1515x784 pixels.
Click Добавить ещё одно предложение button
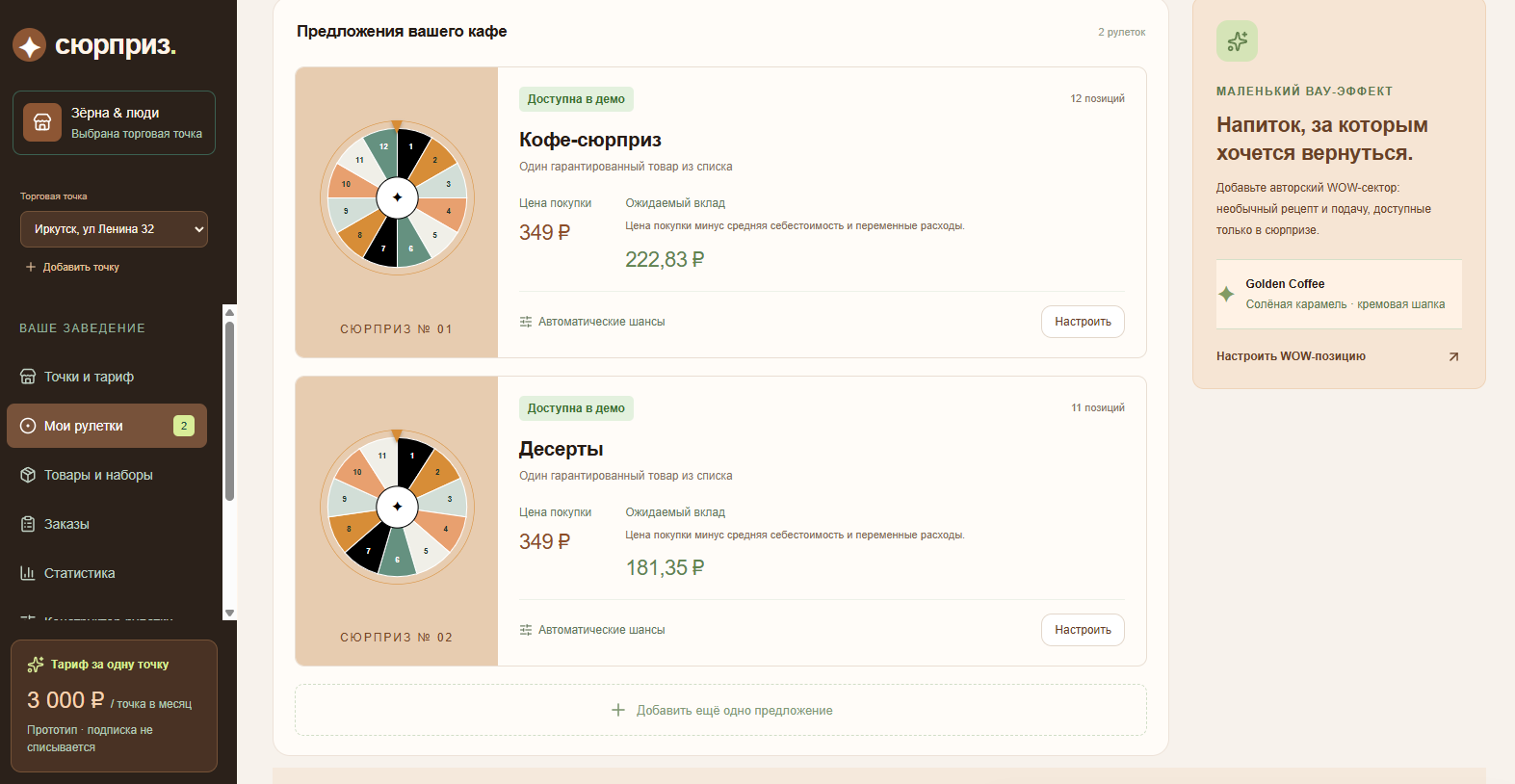coord(720,710)
